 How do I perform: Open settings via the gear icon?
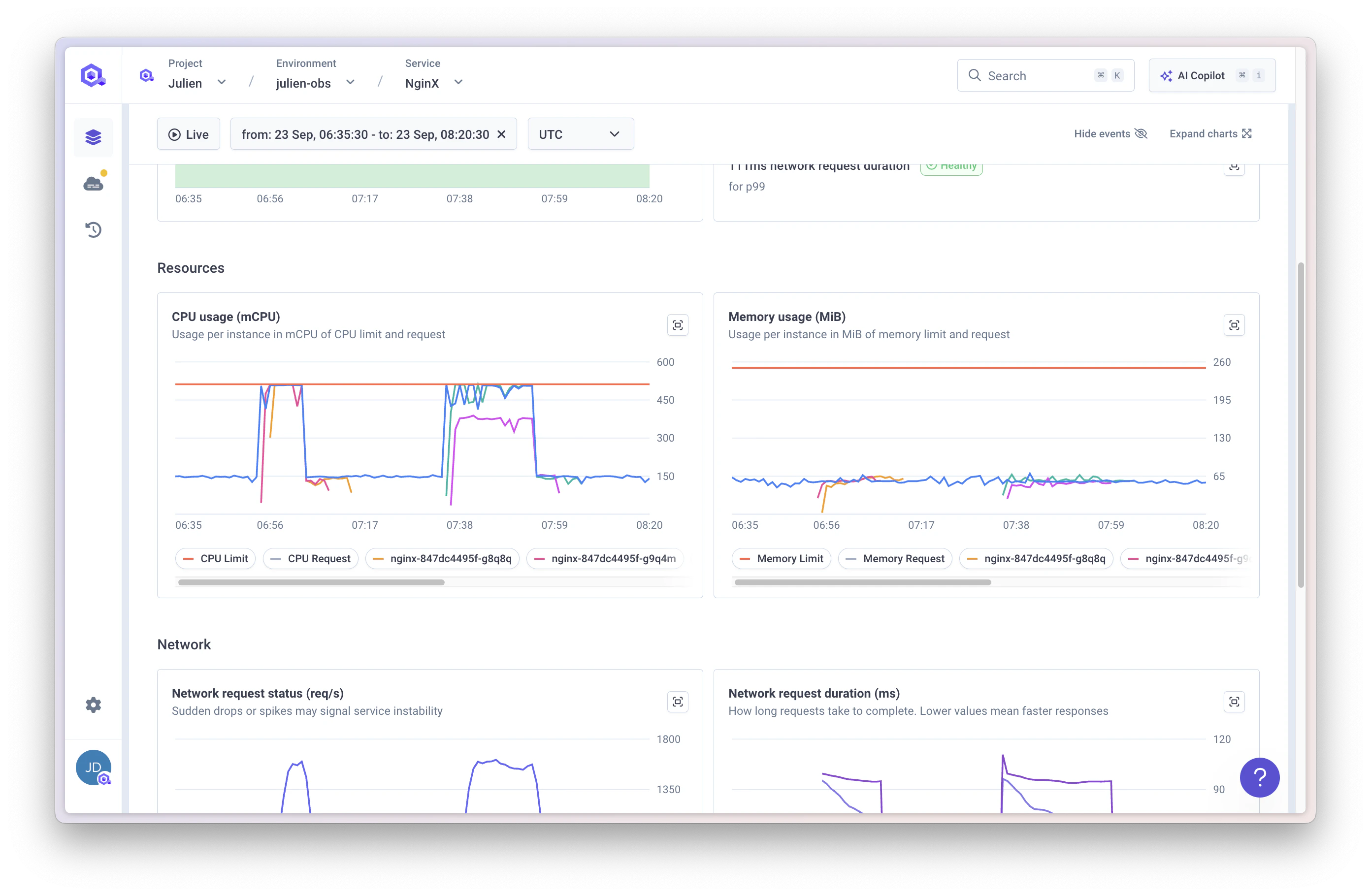(x=93, y=704)
